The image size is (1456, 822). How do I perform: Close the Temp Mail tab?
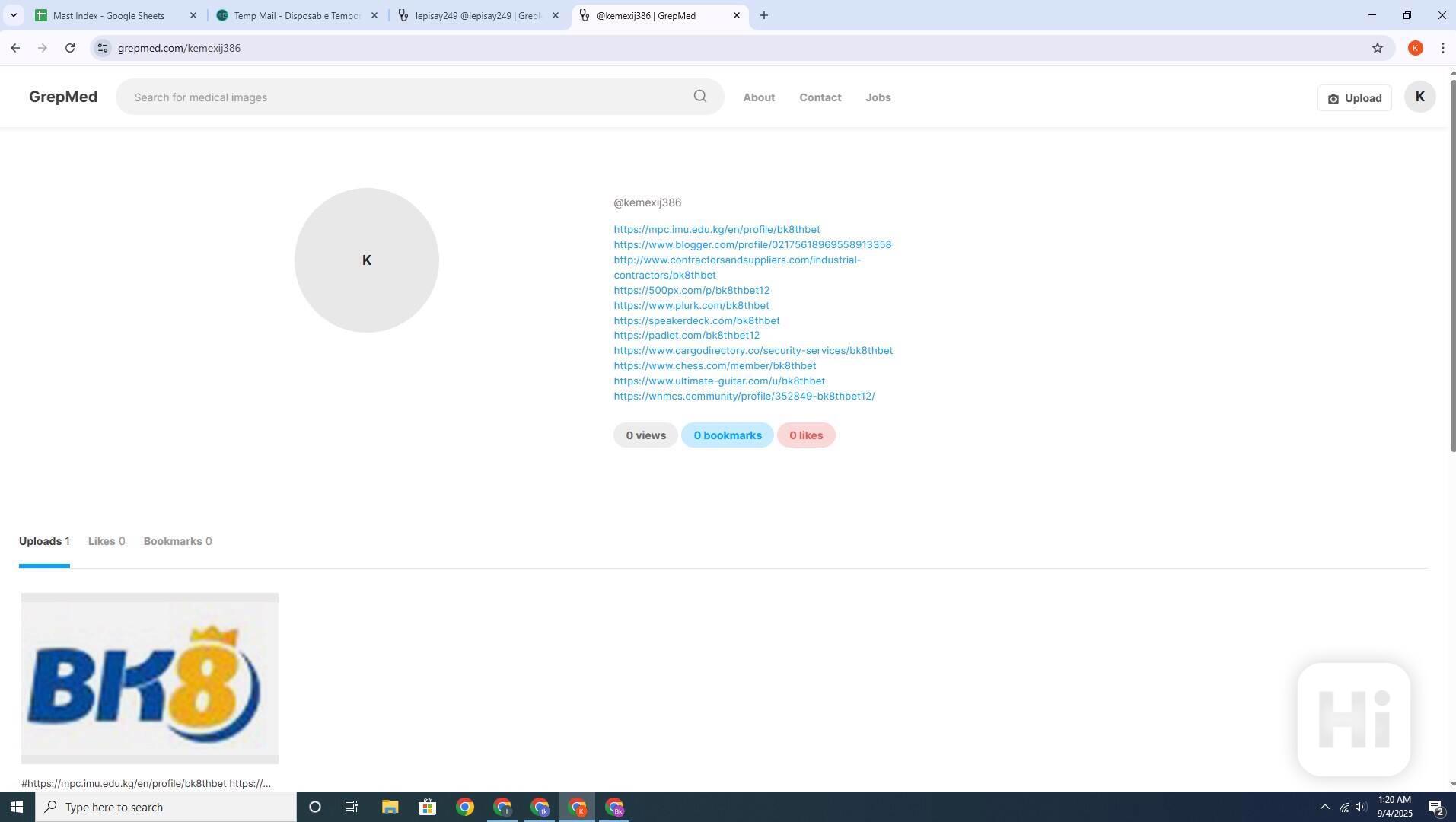coord(374,15)
